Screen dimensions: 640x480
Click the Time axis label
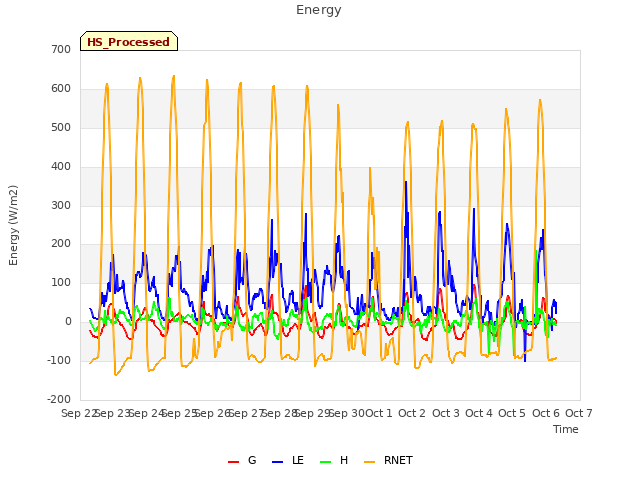pyautogui.click(x=565, y=429)
